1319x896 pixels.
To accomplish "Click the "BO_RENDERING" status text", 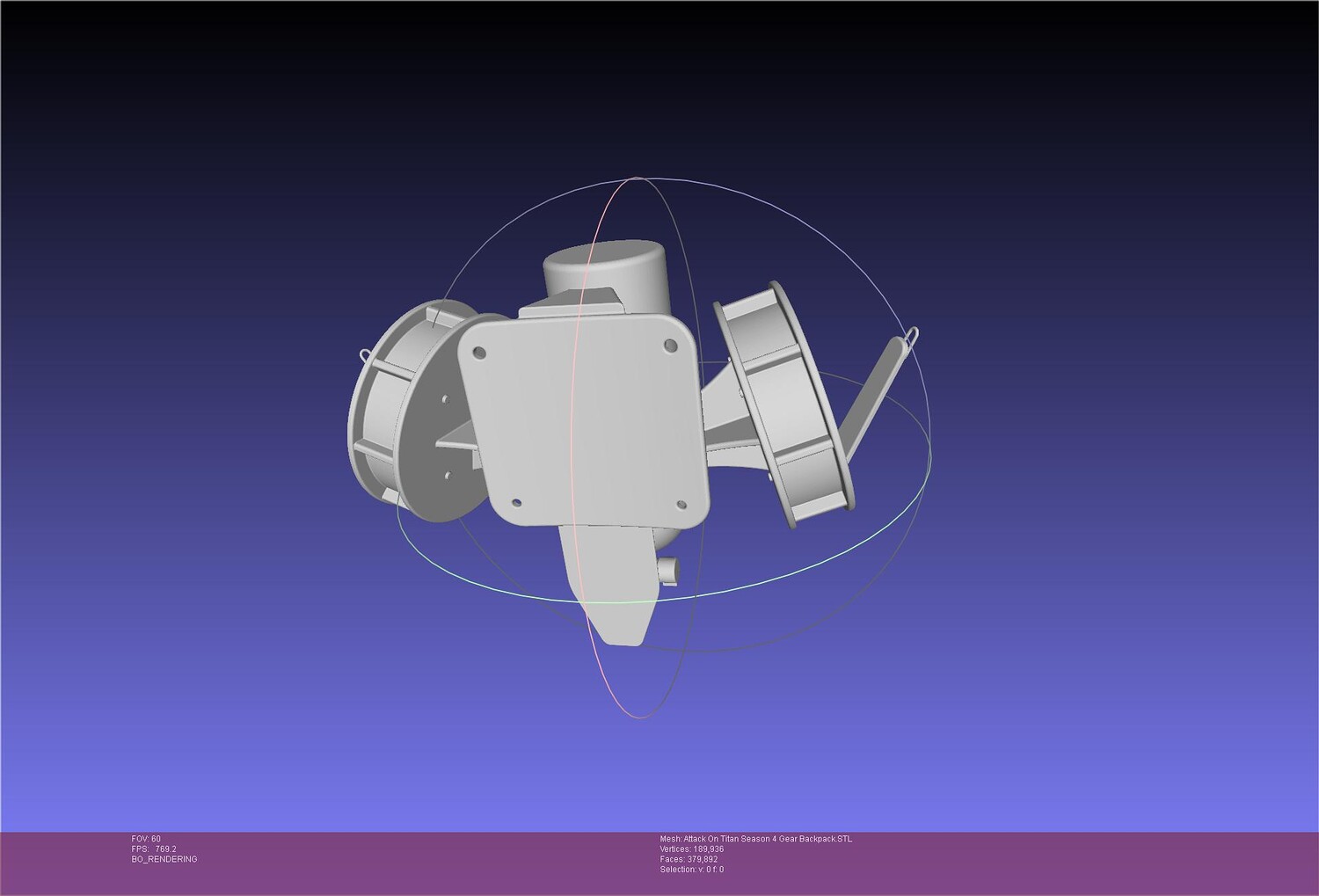I will (x=164, y=859).
